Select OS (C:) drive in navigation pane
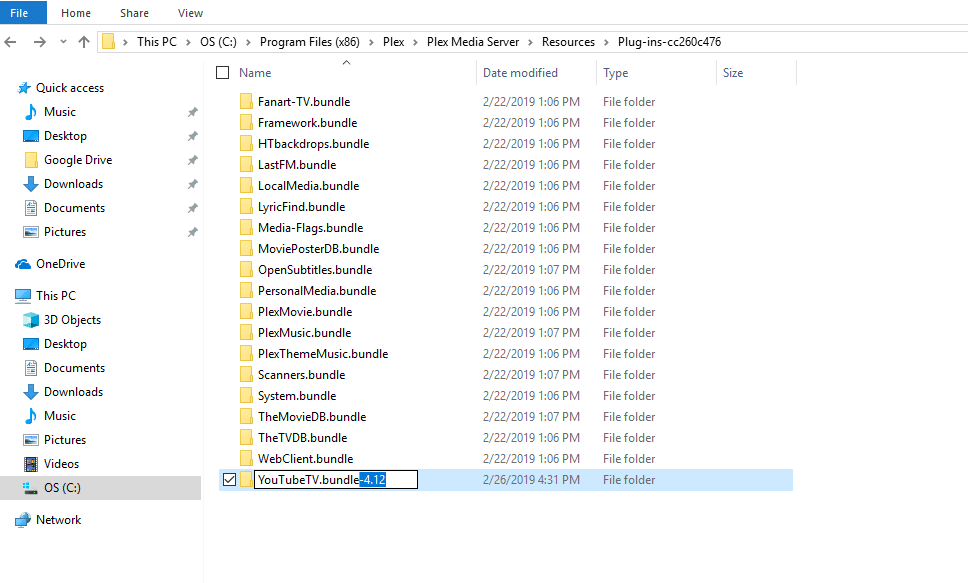Viewport: 968px width, 583px height. point(62,488)
